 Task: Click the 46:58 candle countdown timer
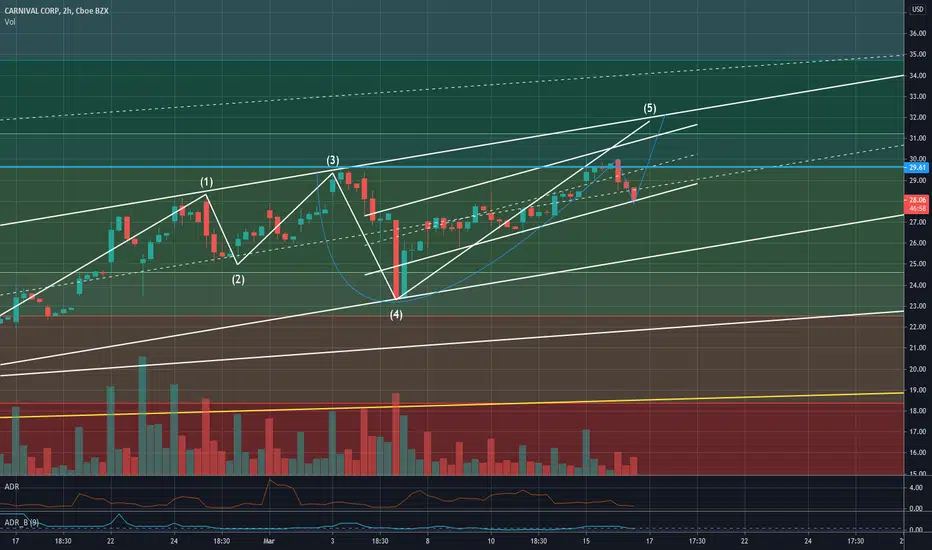[x=917, y=209]
